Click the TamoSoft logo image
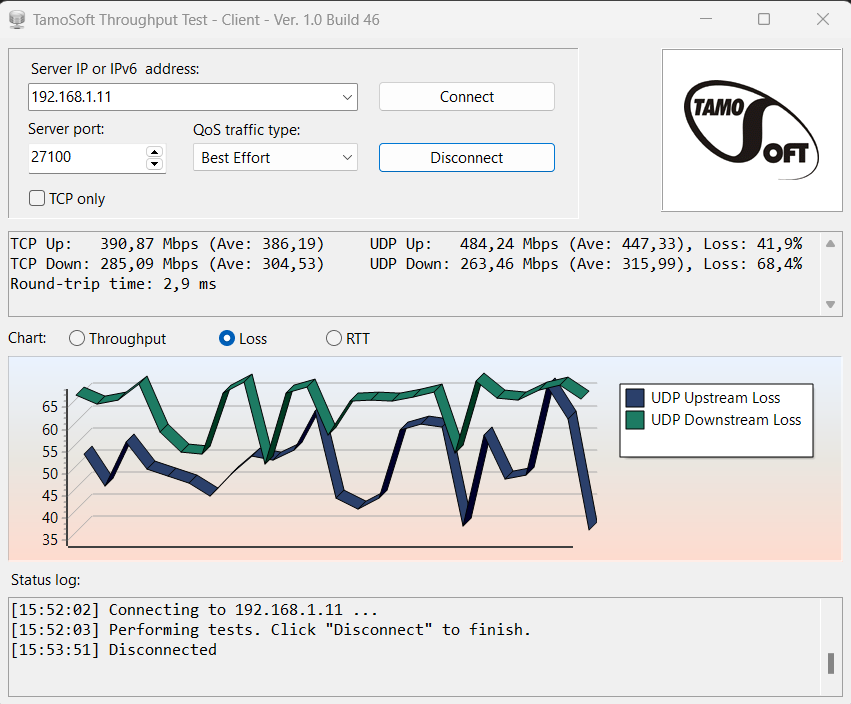 [752, 130]
